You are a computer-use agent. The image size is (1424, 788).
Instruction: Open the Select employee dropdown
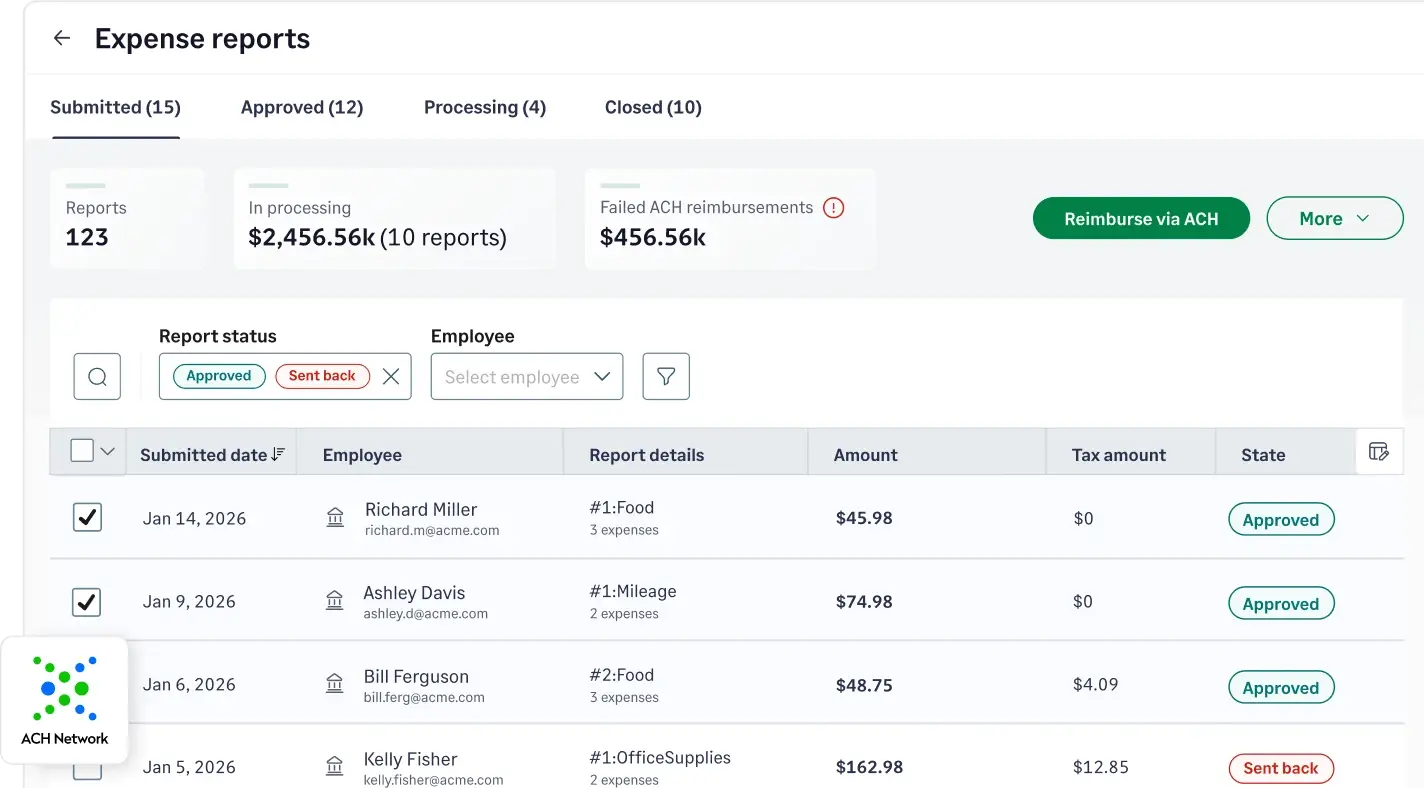click(x=527, y=376)
